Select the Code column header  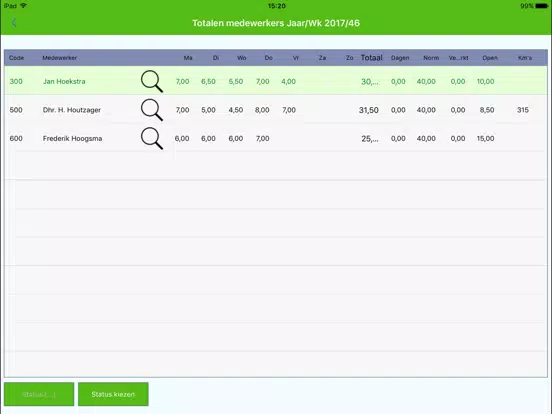17,58
